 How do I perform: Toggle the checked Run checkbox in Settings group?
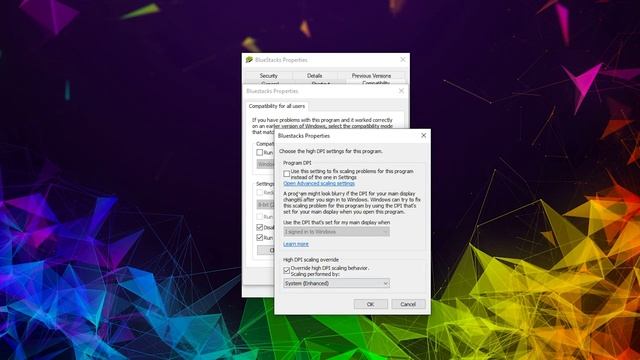[260, 237]
